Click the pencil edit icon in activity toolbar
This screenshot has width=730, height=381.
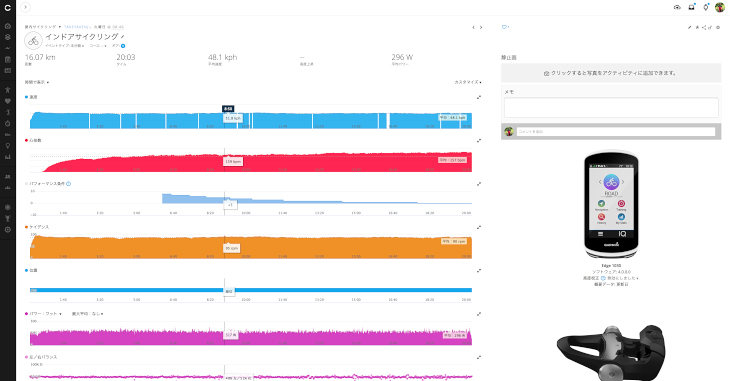(689, 27)
